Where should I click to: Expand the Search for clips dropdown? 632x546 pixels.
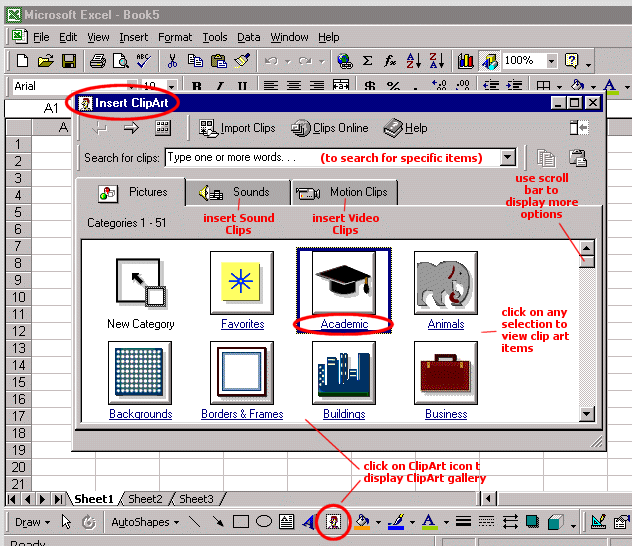coord(507,157)
